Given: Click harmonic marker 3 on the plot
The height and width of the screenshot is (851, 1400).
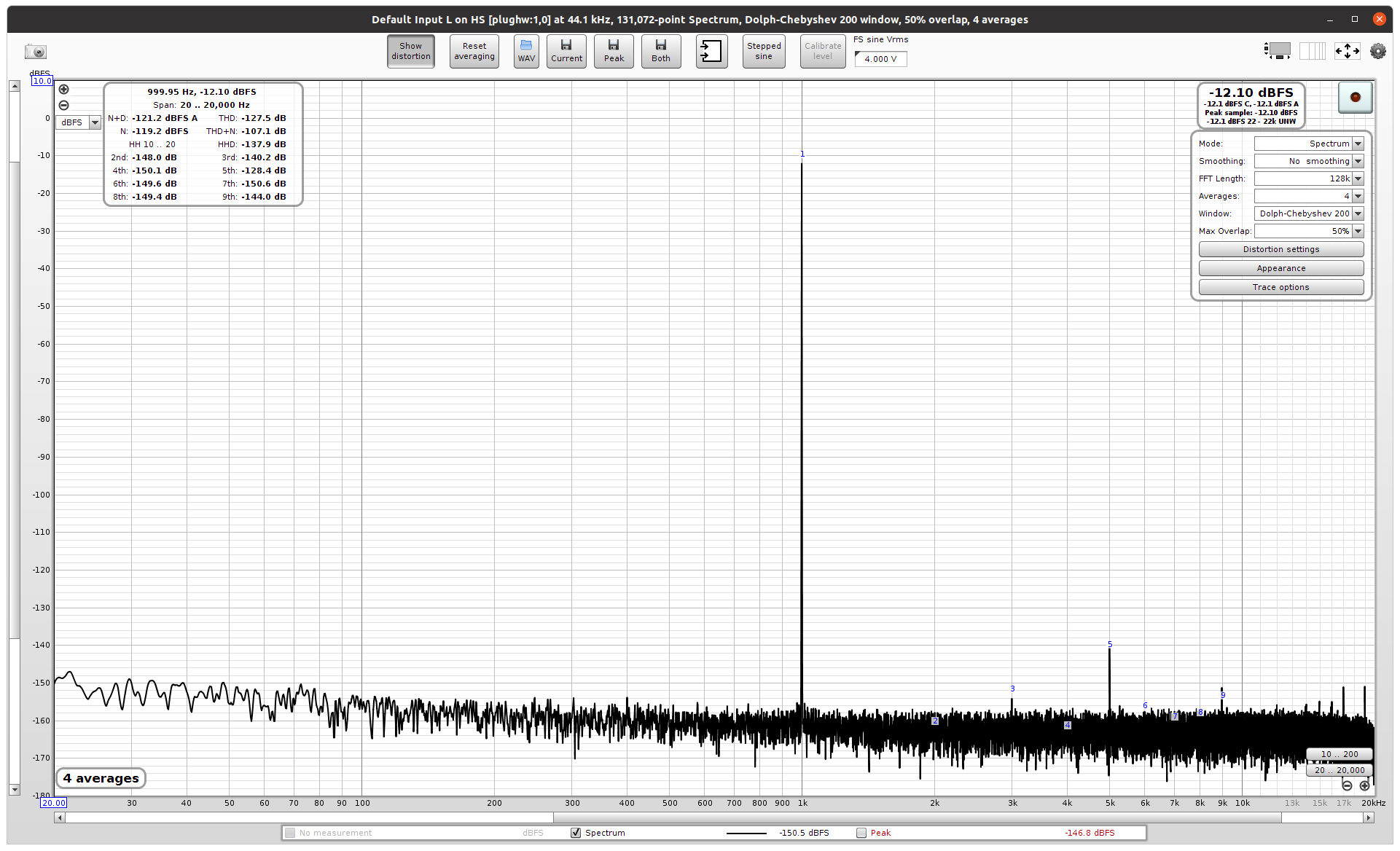Looking at the screenshot, I should click(x=1012, y=689).
